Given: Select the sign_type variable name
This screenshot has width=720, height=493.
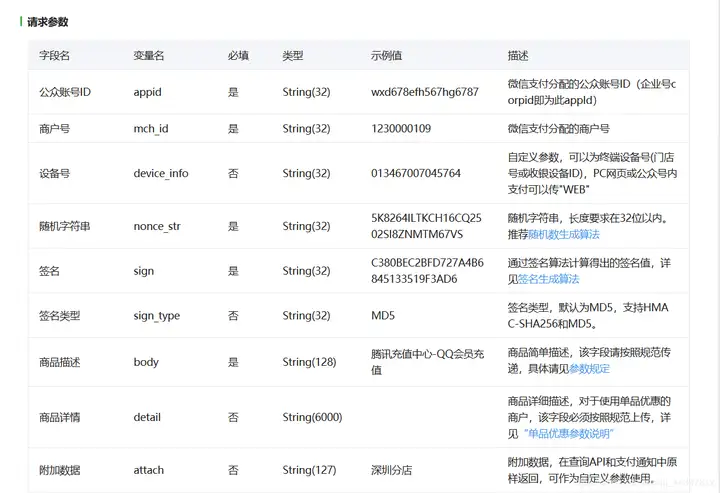Looking at the screenshot, I should pyautogui.click(x=157, y=316).
